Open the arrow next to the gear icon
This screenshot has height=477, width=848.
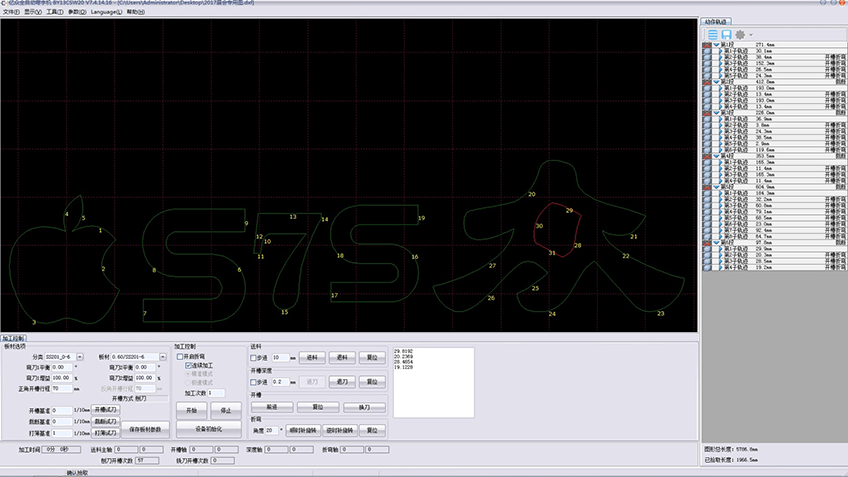click(x=750, y=35)
